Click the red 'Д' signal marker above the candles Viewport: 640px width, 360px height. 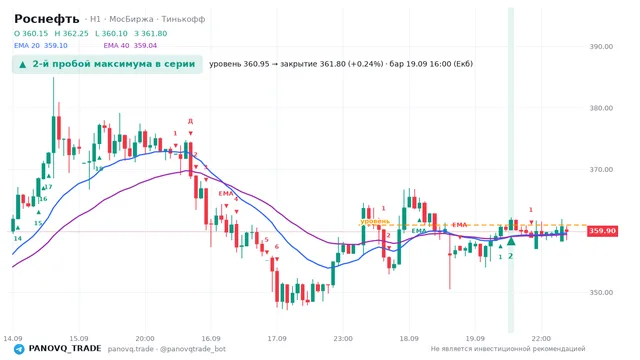[190, 121]
